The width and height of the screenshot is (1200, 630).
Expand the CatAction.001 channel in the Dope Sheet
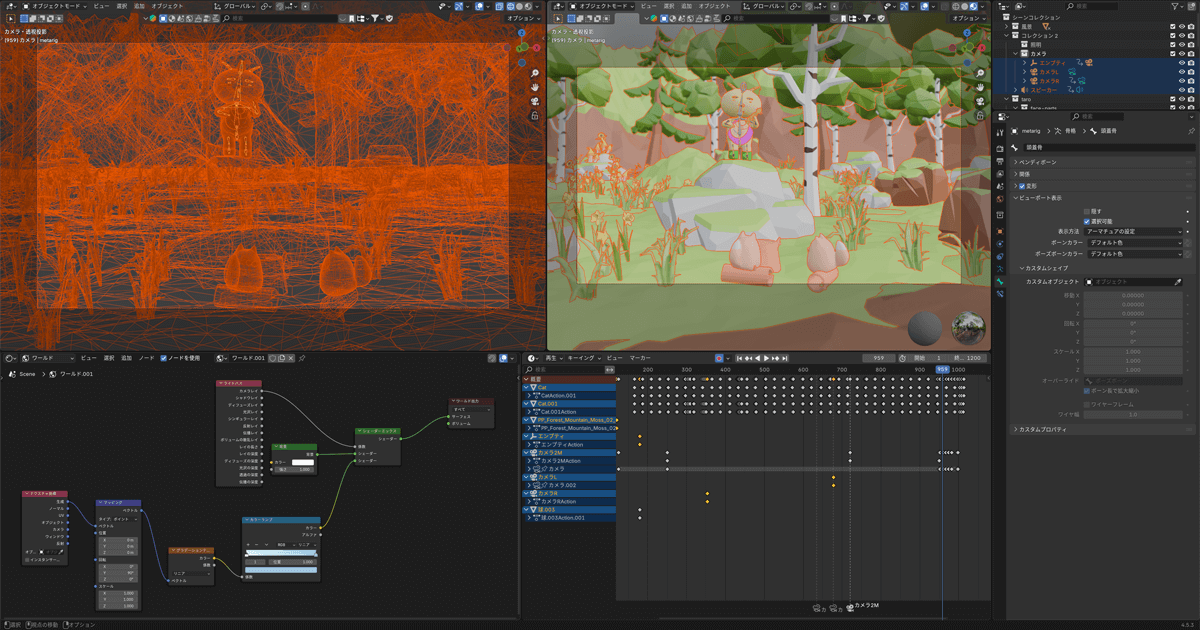[x=529, y=395]
